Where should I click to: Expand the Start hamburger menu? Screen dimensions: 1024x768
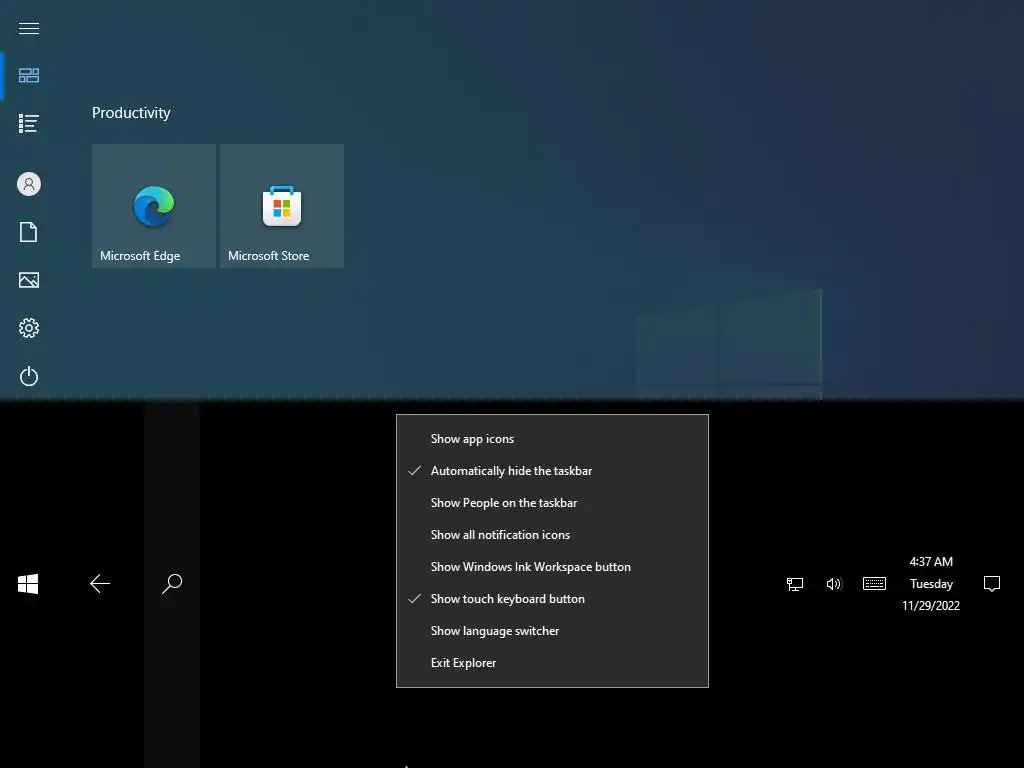pos(29,28)
